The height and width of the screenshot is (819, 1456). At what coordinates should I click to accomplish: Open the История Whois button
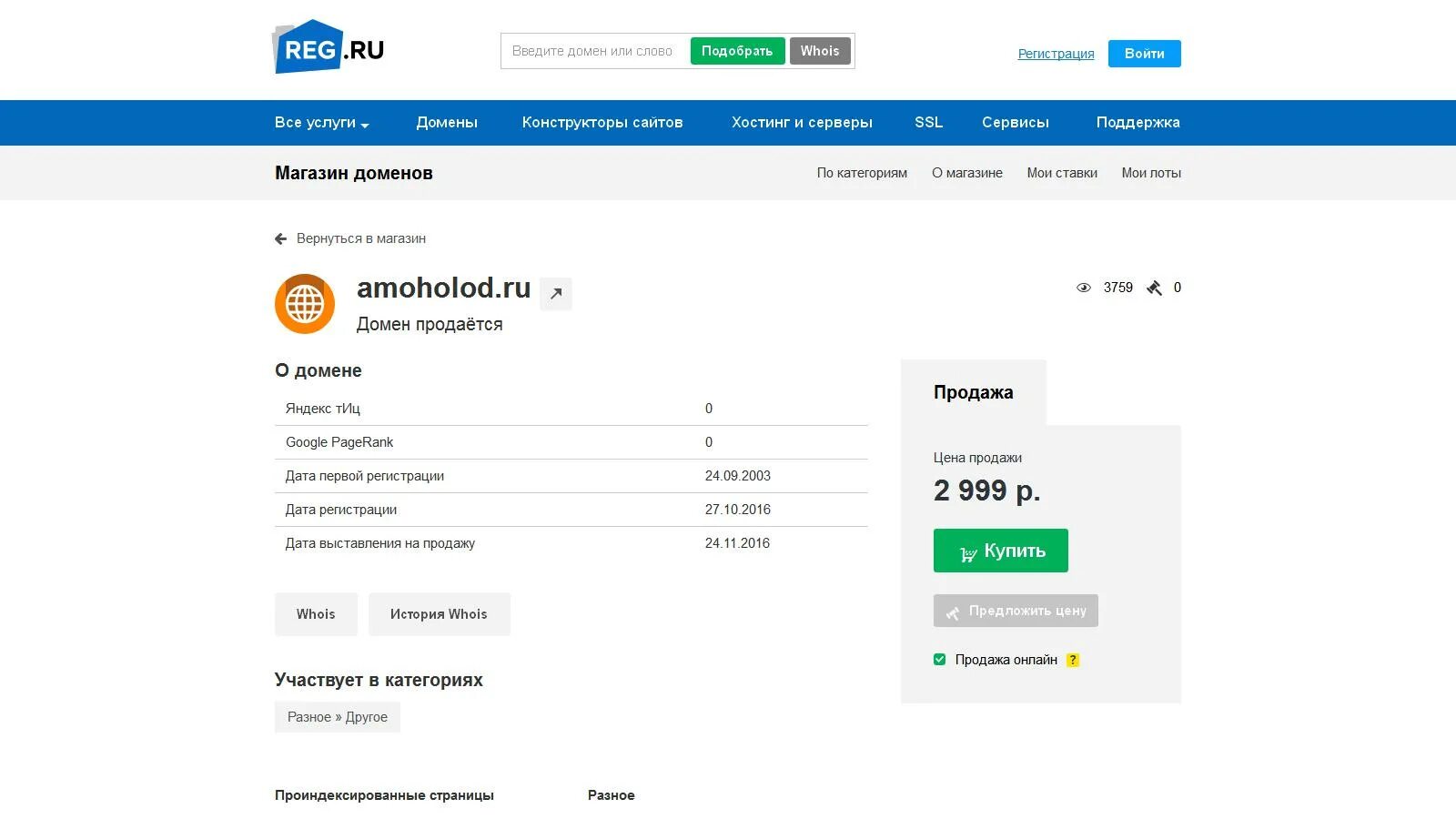pyautogui.click(x=440, y=614)
